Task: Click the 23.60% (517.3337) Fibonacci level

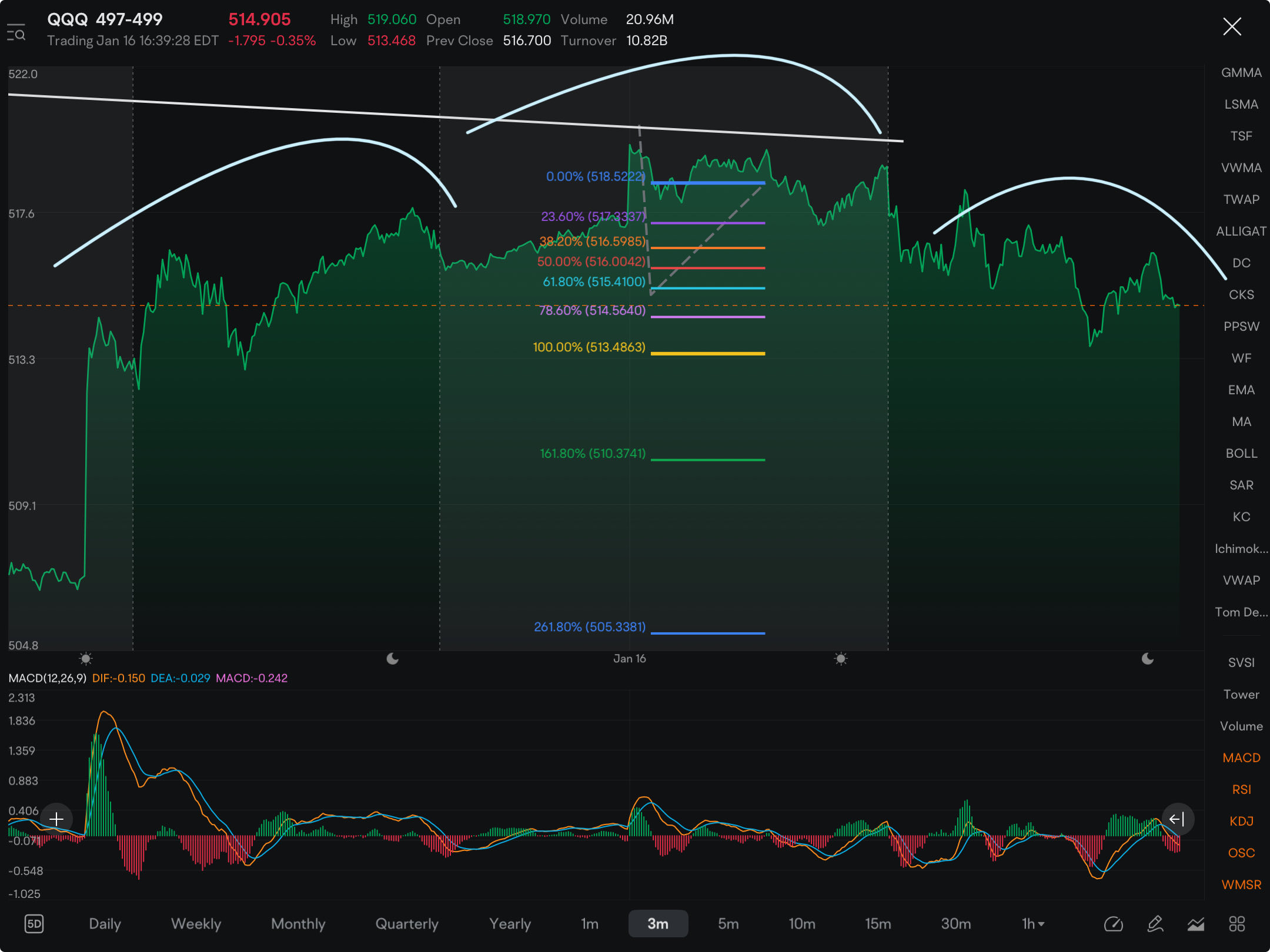Action: [593, 216]
